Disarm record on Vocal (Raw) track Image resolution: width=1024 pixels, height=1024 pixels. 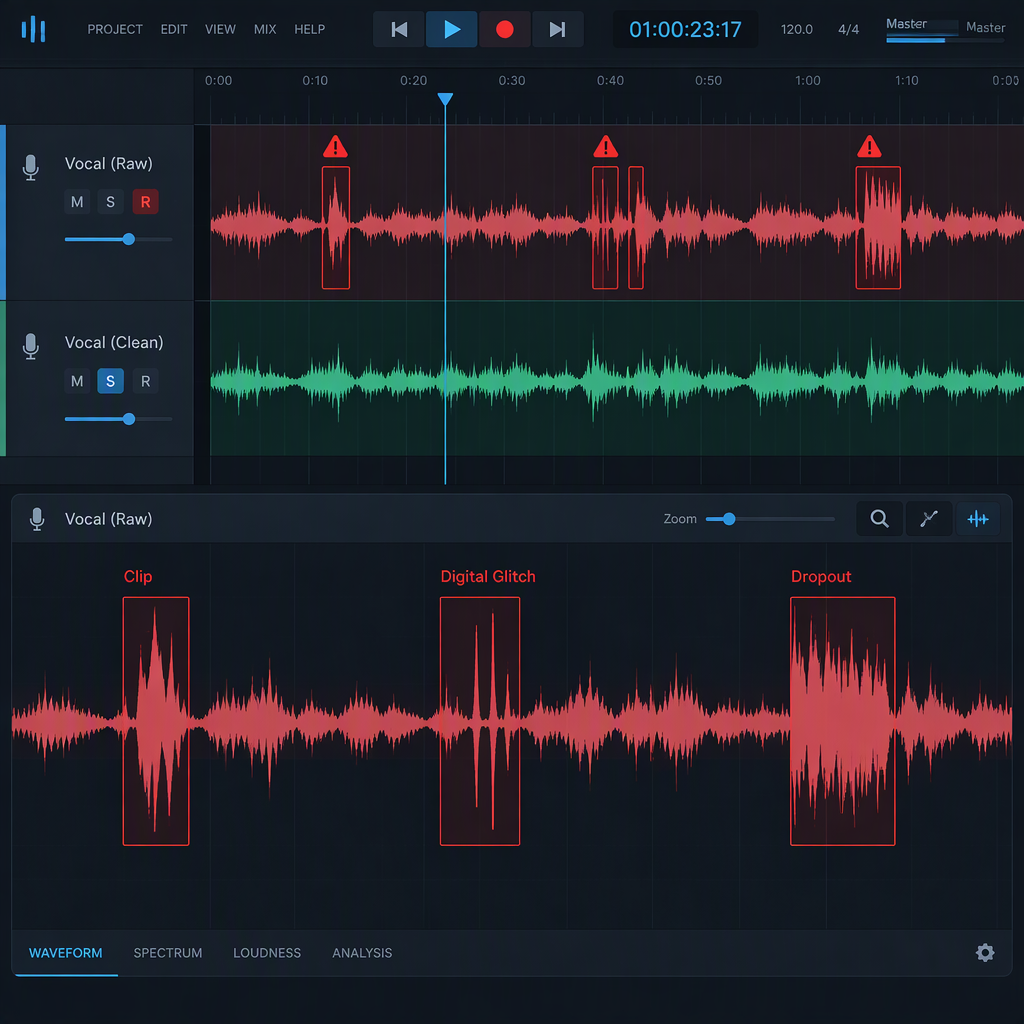click(x=146, y=202)
